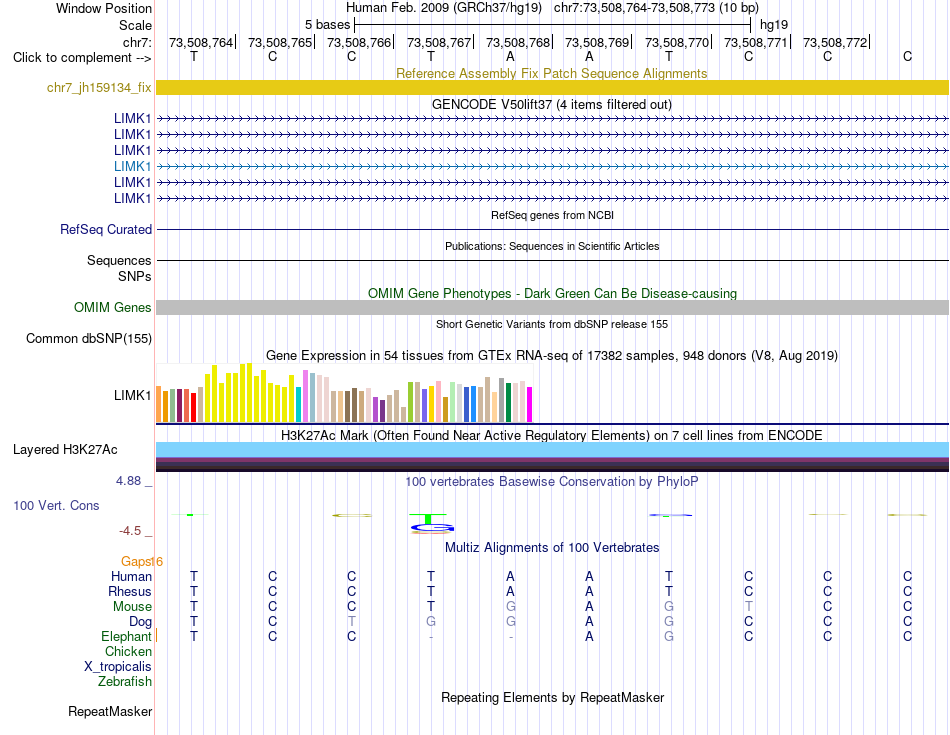The height and width of the screenshot is (735, 950).
Task: Open the GENCODE V50lift37 track title
Action: [x=552, y=104]
